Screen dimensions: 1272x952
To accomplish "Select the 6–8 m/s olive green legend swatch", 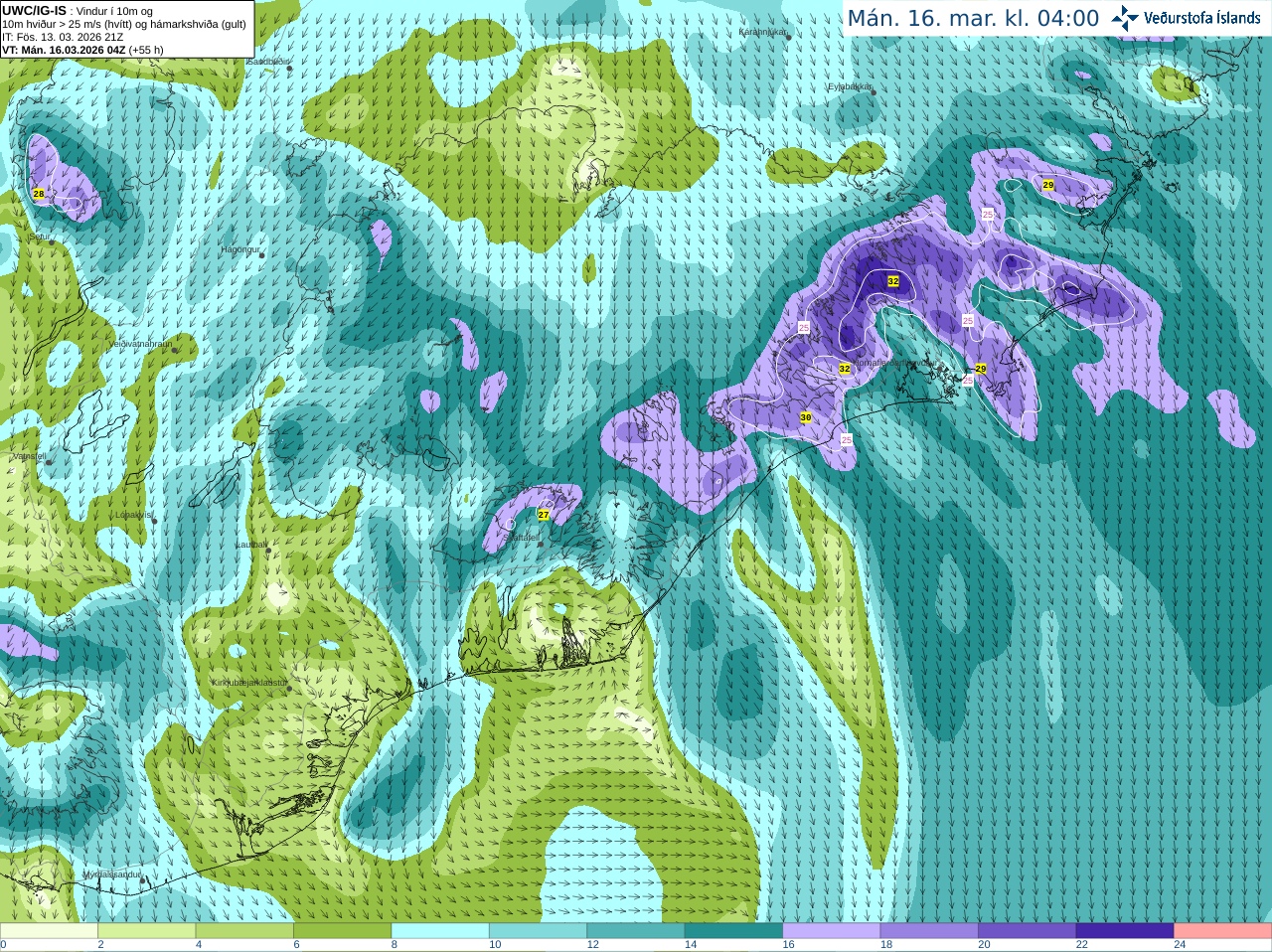I will pos(343,931).
